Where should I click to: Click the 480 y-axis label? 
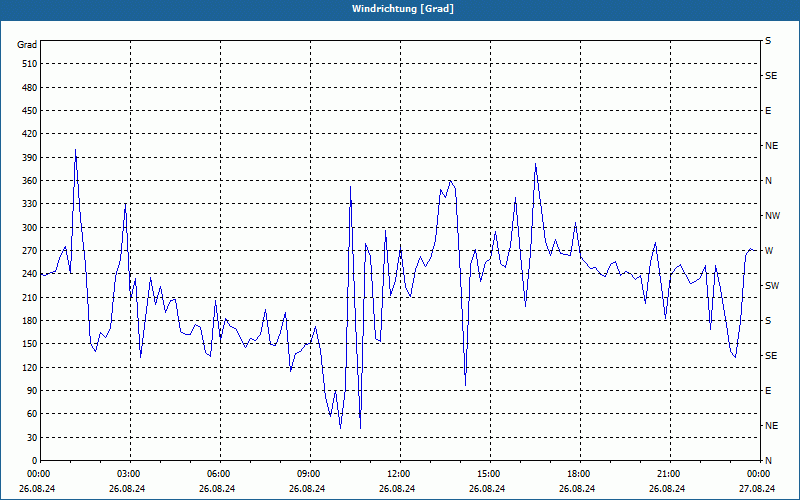pyautogui.click(x=30, y=88)
